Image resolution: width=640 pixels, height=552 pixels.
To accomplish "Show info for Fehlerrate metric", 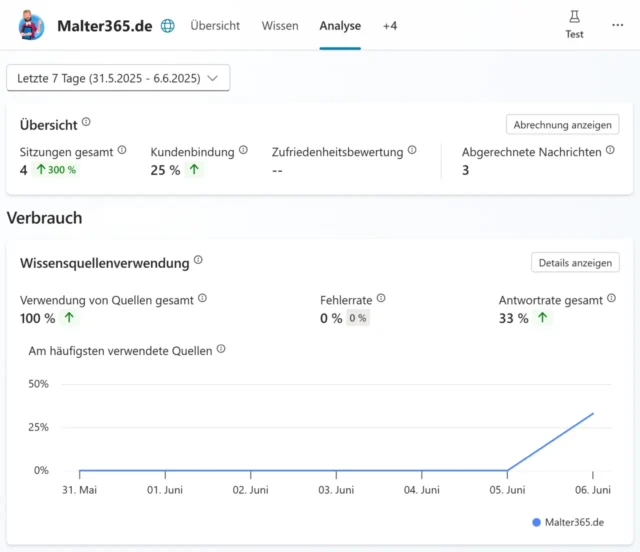I will point(381,298).
